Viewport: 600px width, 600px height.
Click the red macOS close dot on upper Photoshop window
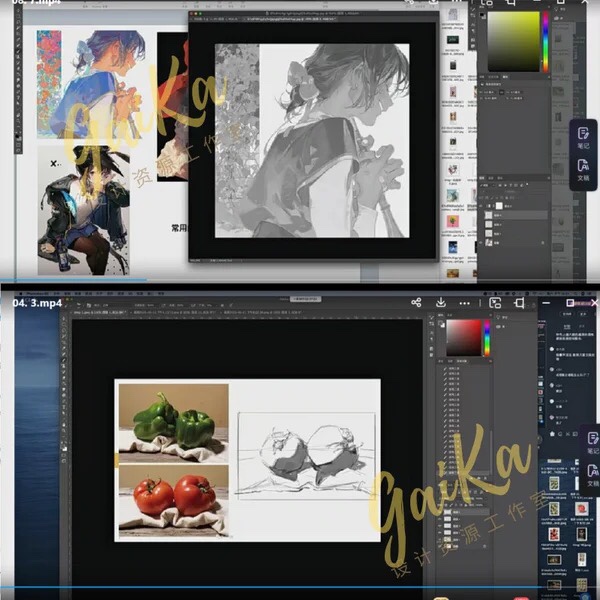pos(191,14)
